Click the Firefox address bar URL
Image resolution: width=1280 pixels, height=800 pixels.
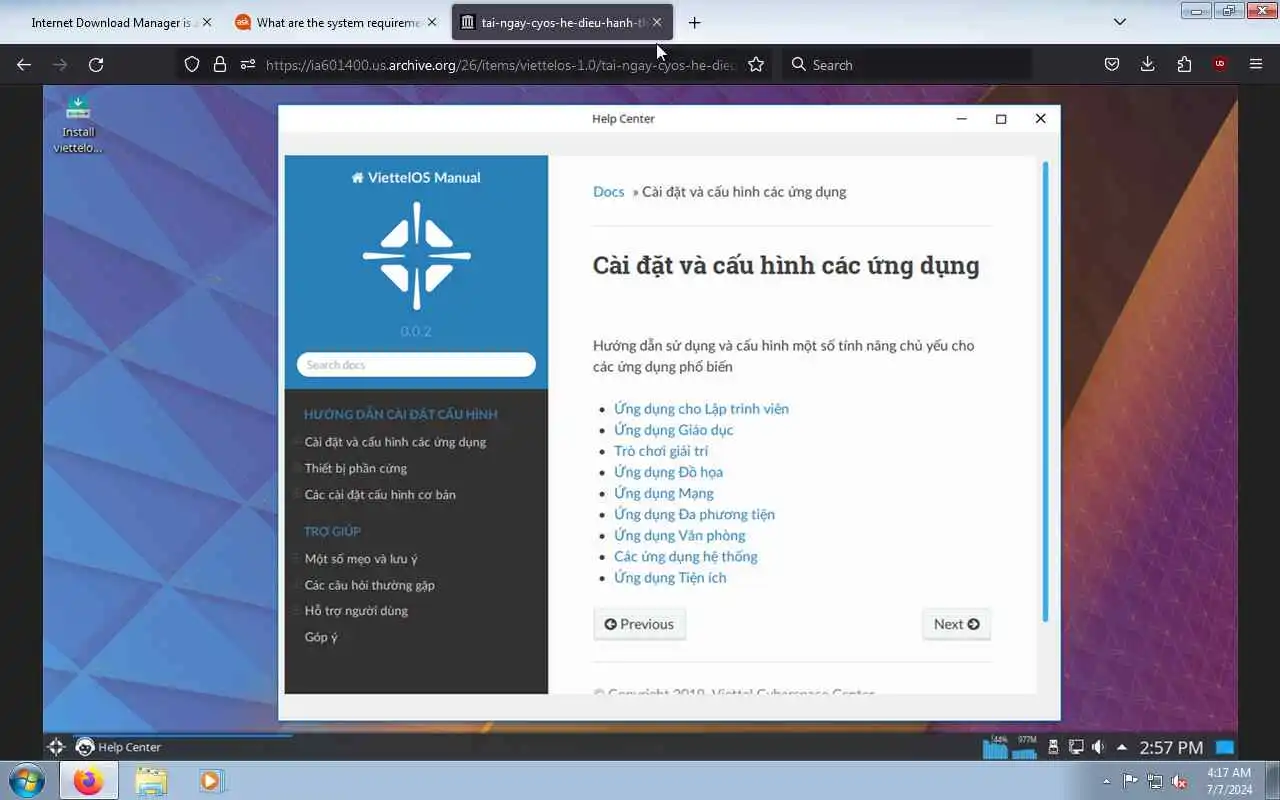(500, 64)
